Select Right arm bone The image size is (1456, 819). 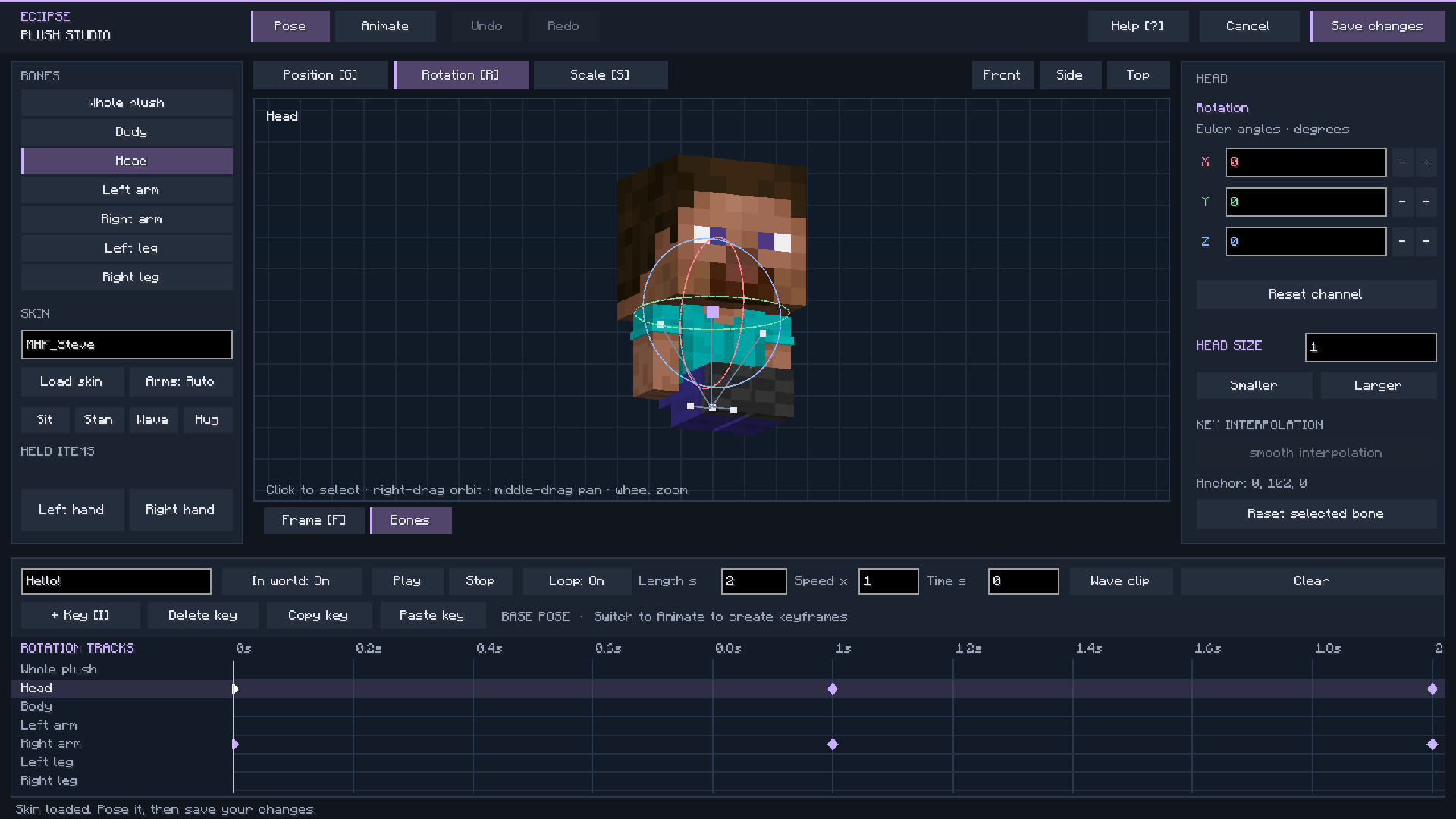click(127, 219)
